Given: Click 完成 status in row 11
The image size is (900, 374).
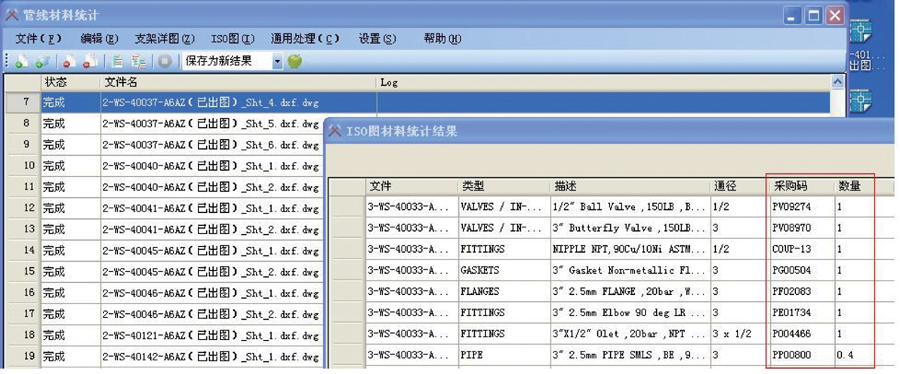Looking at the screenshot, I should click(54, 188).
